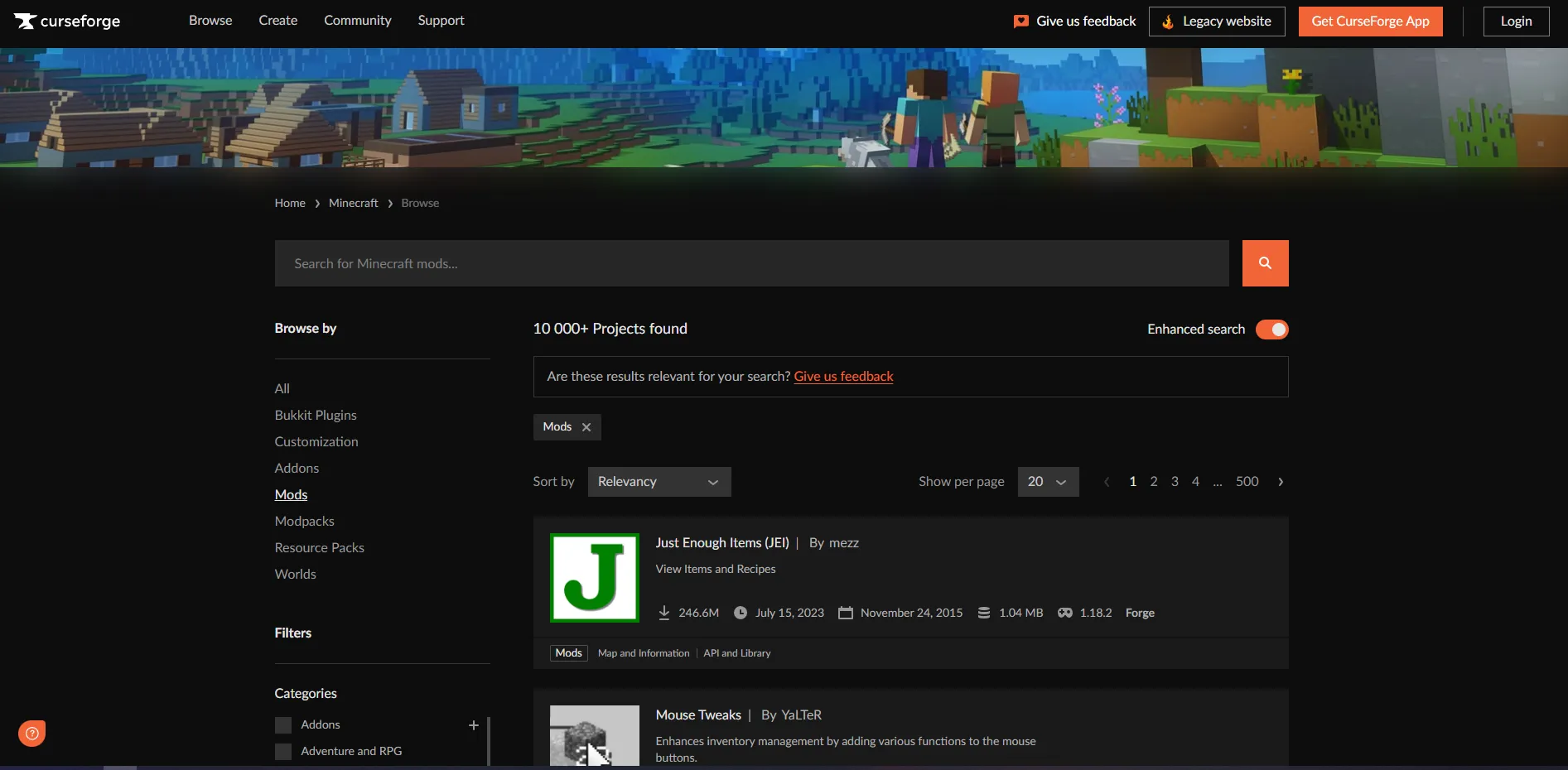Select Customization in Browse by

point(316,442)
